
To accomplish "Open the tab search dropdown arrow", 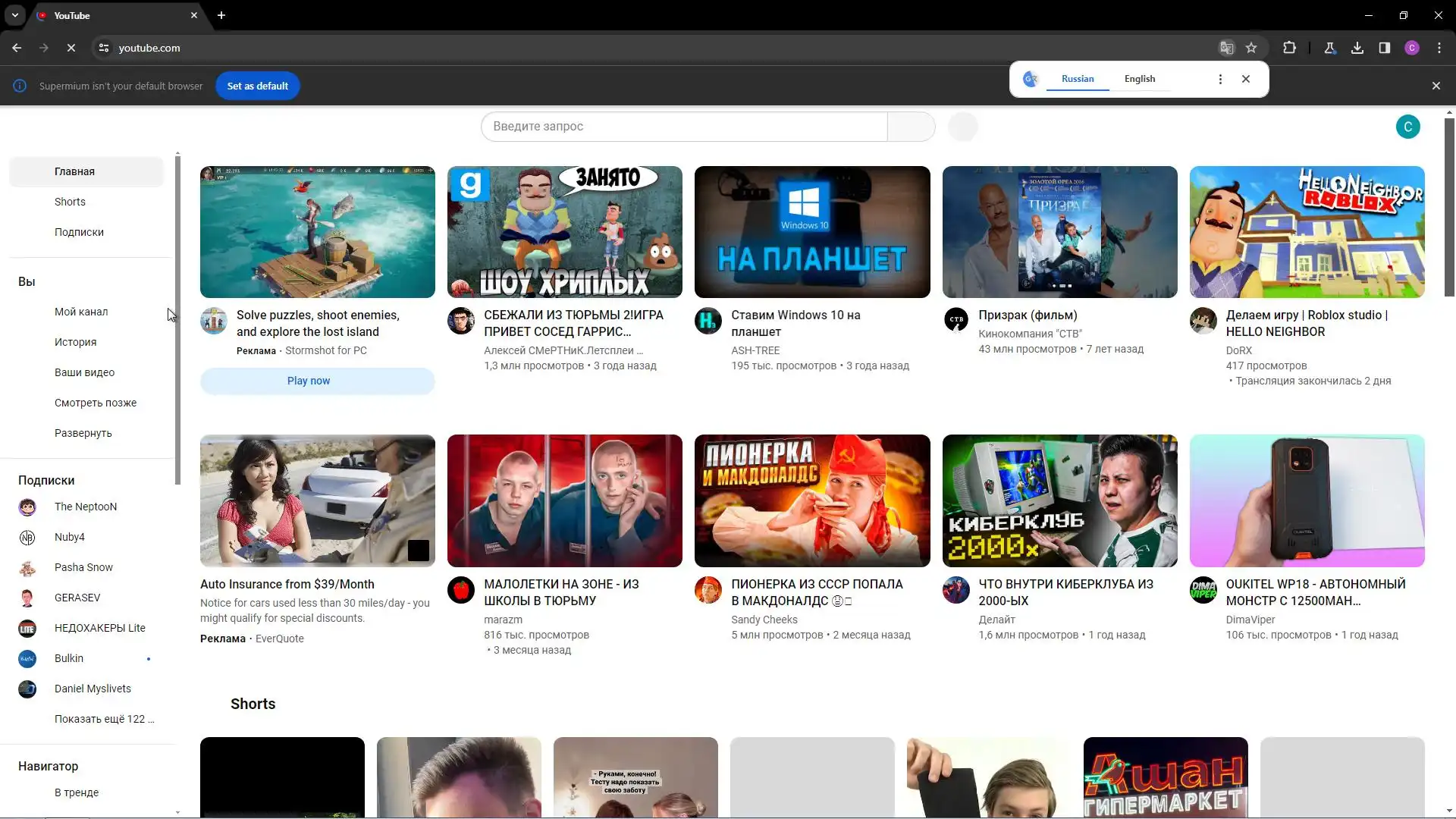I will (15, 15).
